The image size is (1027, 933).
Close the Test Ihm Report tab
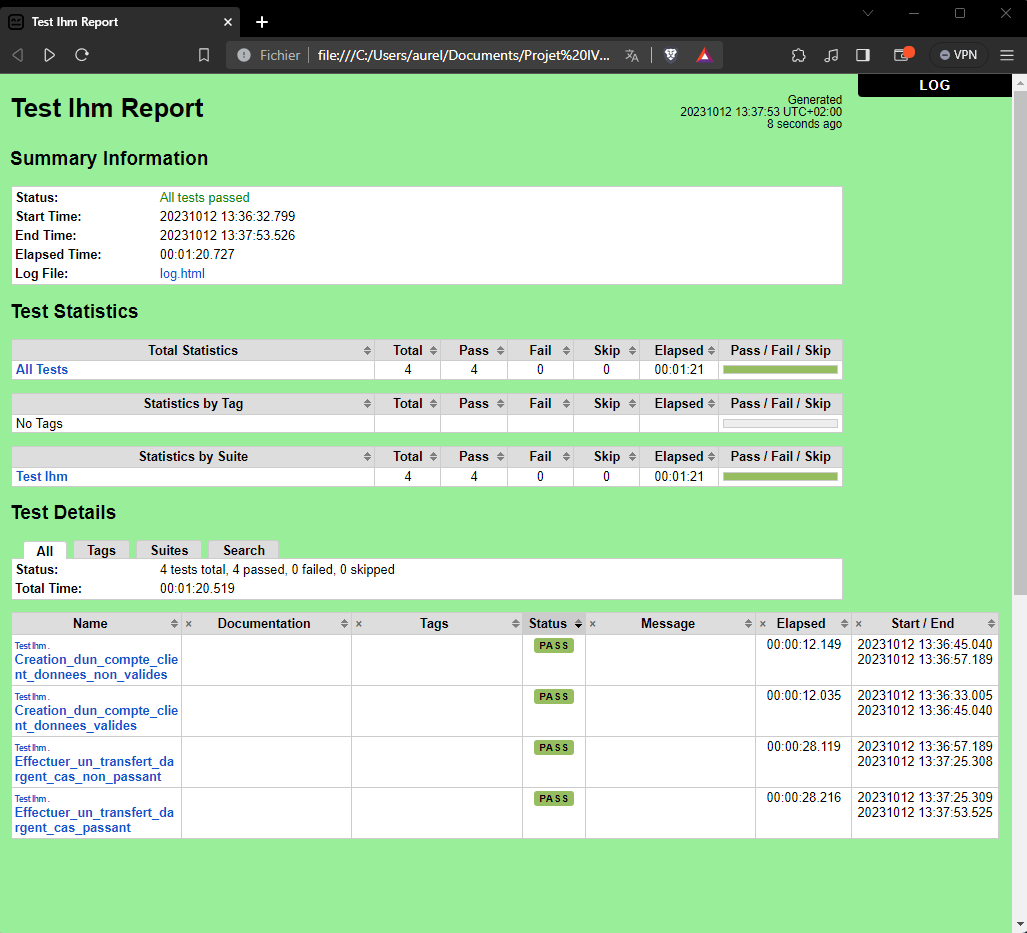(x=228, y=22)
